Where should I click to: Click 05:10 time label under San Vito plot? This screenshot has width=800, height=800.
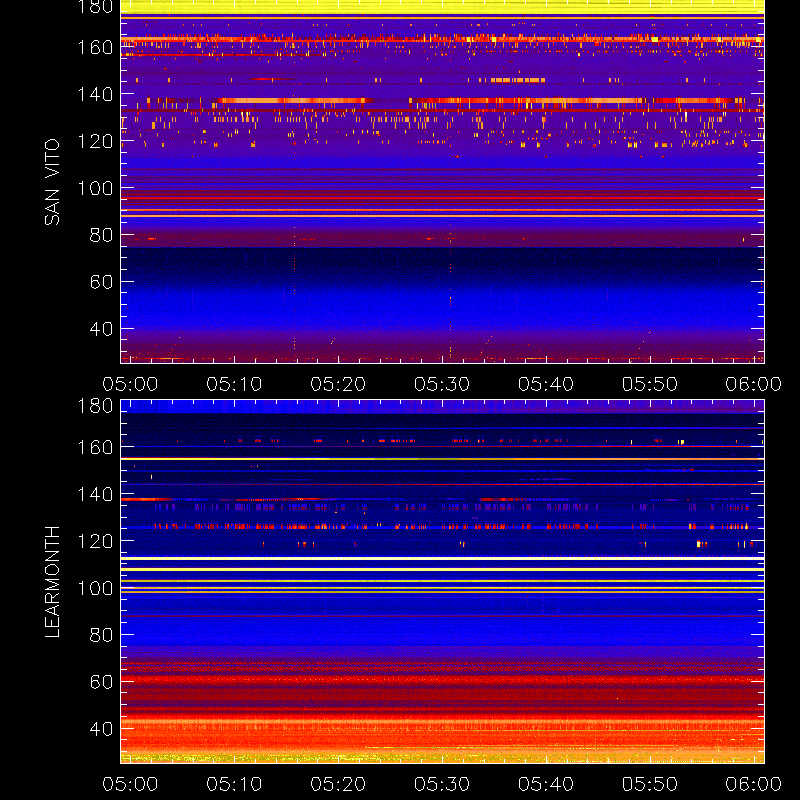click(x=234, y=384)
